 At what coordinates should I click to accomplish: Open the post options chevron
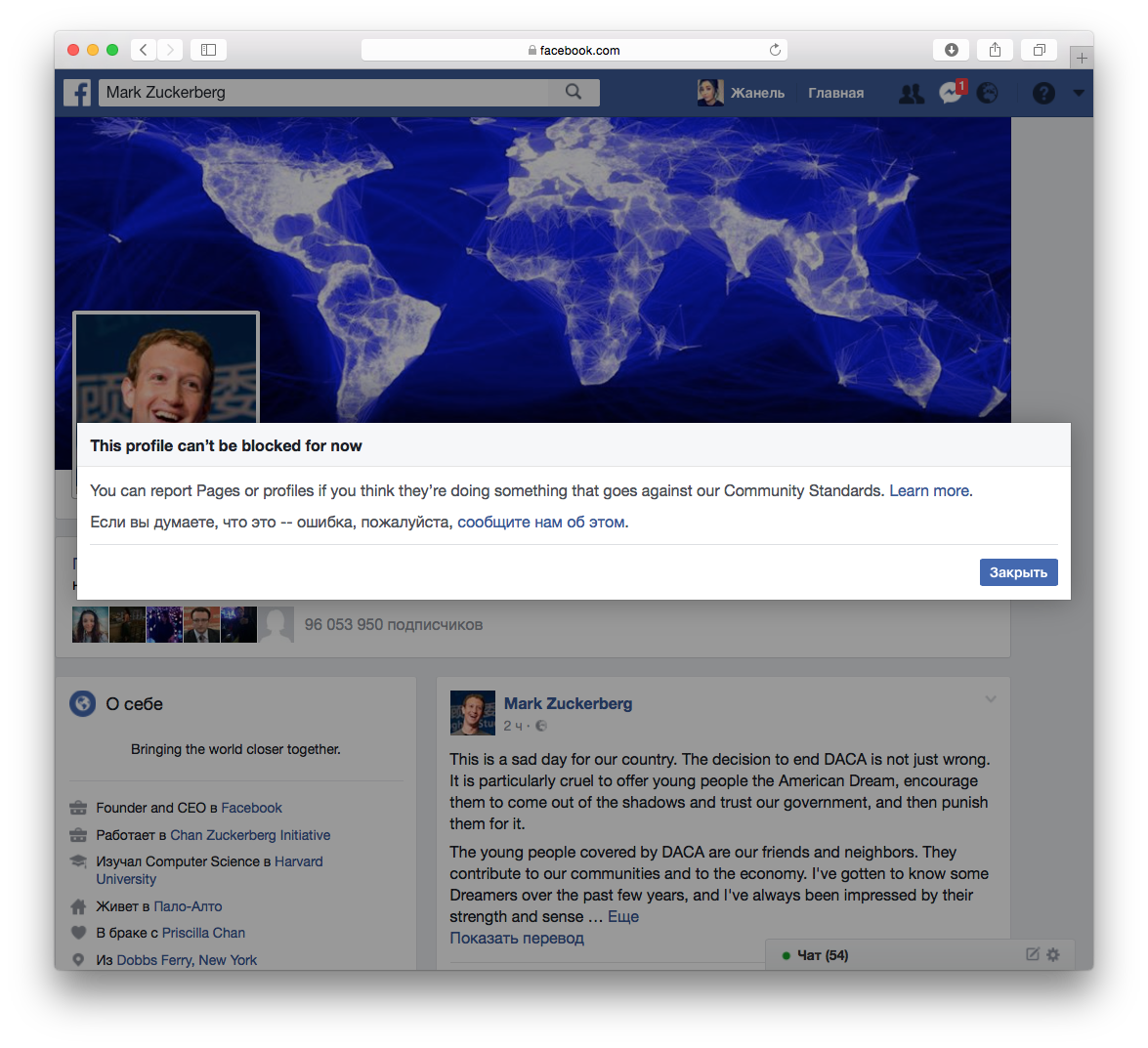tap(991, 699)
